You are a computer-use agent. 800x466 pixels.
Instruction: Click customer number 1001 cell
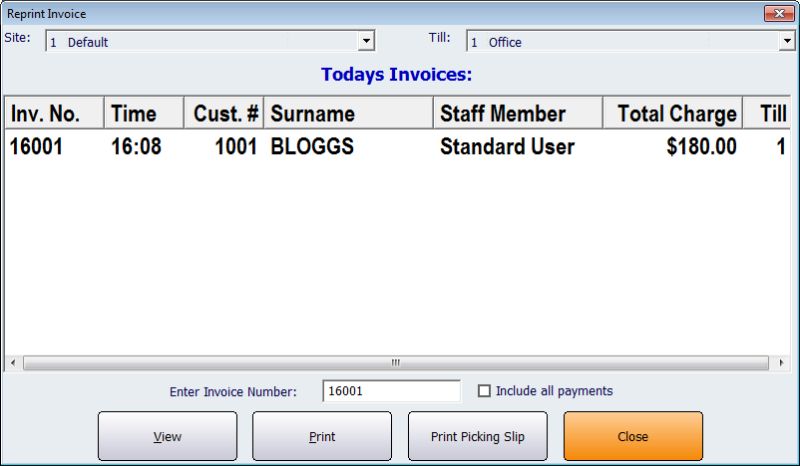point(236,147)
